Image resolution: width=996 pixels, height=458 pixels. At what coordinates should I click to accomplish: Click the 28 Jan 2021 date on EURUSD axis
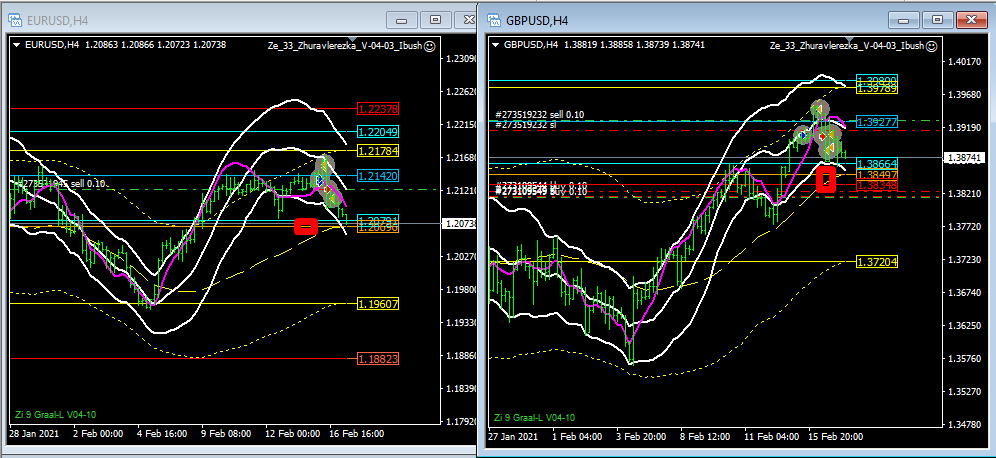point(33,433)
